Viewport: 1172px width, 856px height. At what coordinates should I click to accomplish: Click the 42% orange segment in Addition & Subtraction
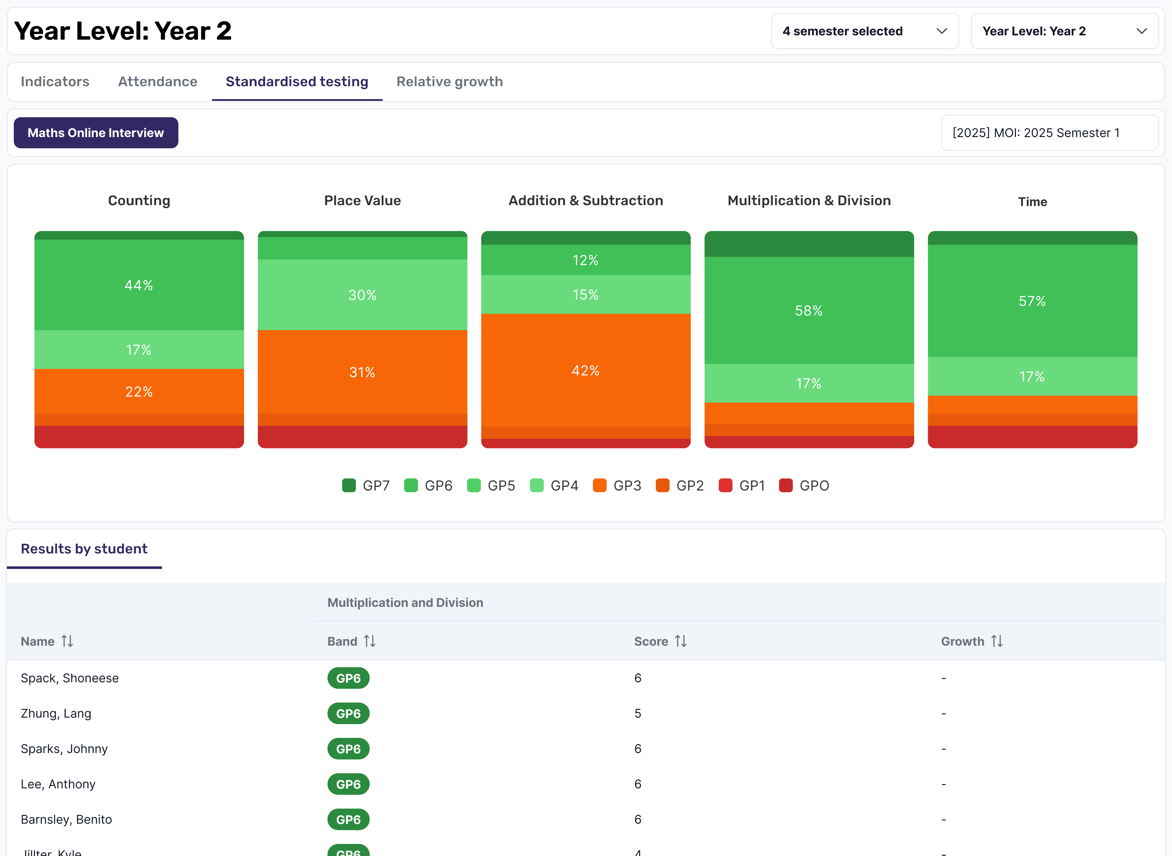586,370
